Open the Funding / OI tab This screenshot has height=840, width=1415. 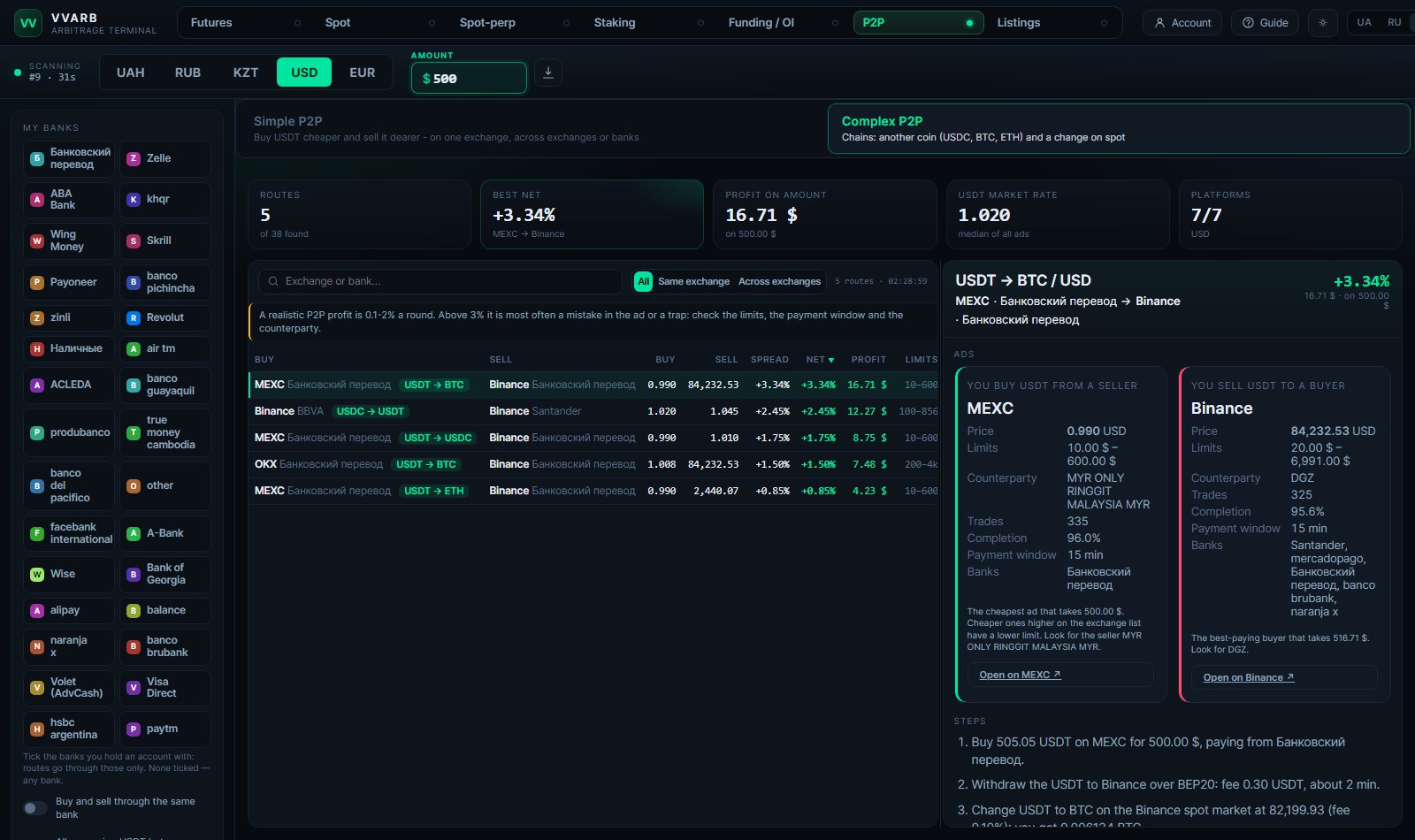(783, 23)
